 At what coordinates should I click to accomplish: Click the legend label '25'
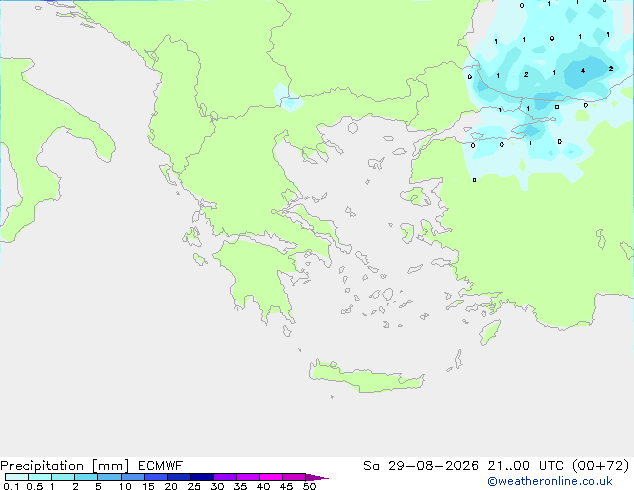(x=194, y=486)
